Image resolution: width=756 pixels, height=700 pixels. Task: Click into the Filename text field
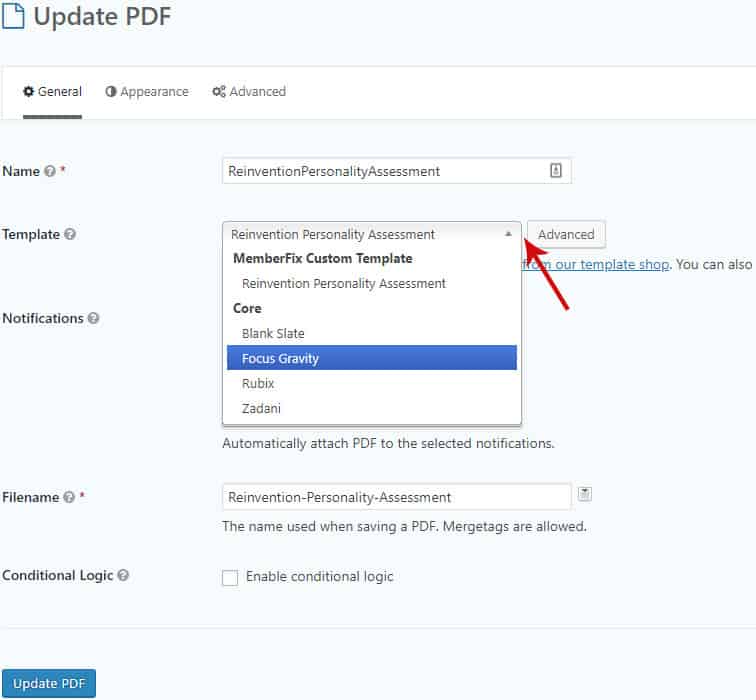coord(396,497)
